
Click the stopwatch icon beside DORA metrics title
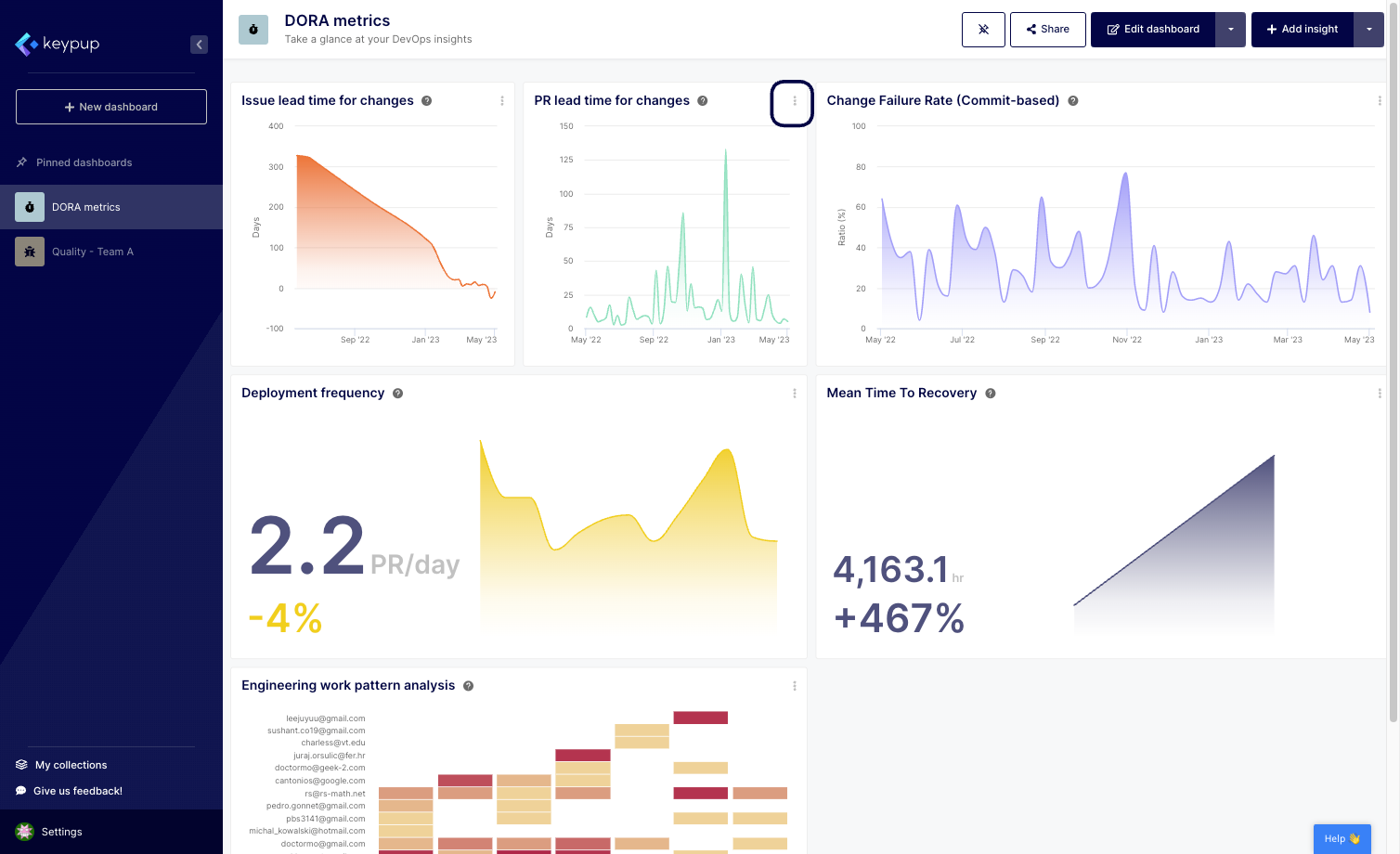pos(253,29)
